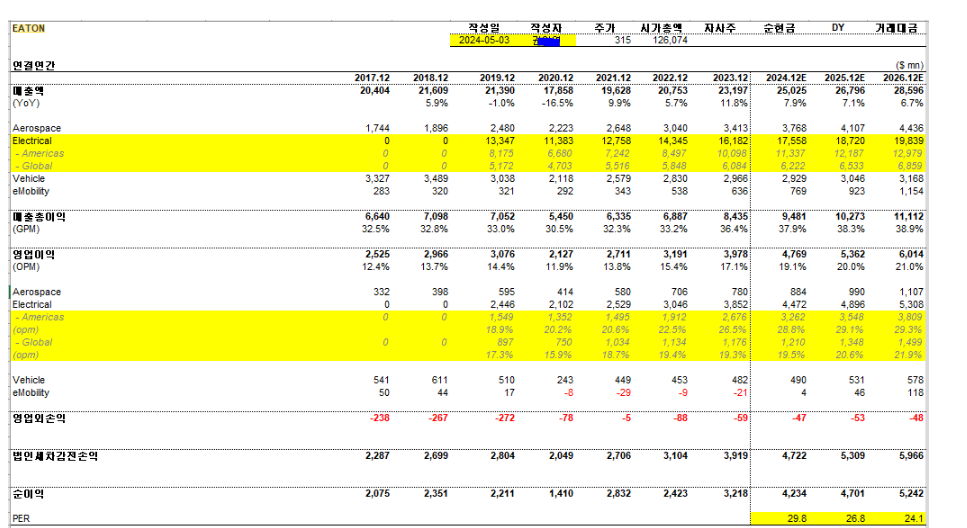Select Electrical revenue cell 13,347
The width and height of the screenshot is (967, 528).
[x=499, y=141]
